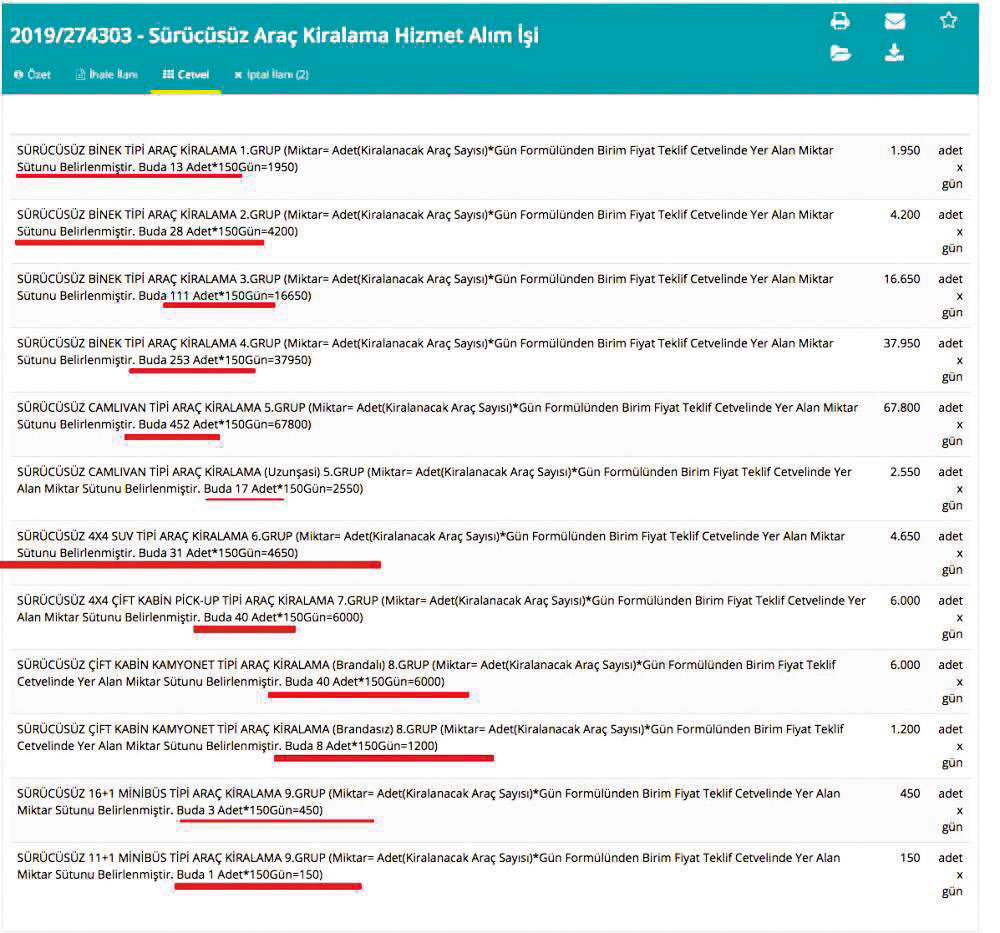
Task: Click quantity value 16.650
Action: (x=902, y=279)
